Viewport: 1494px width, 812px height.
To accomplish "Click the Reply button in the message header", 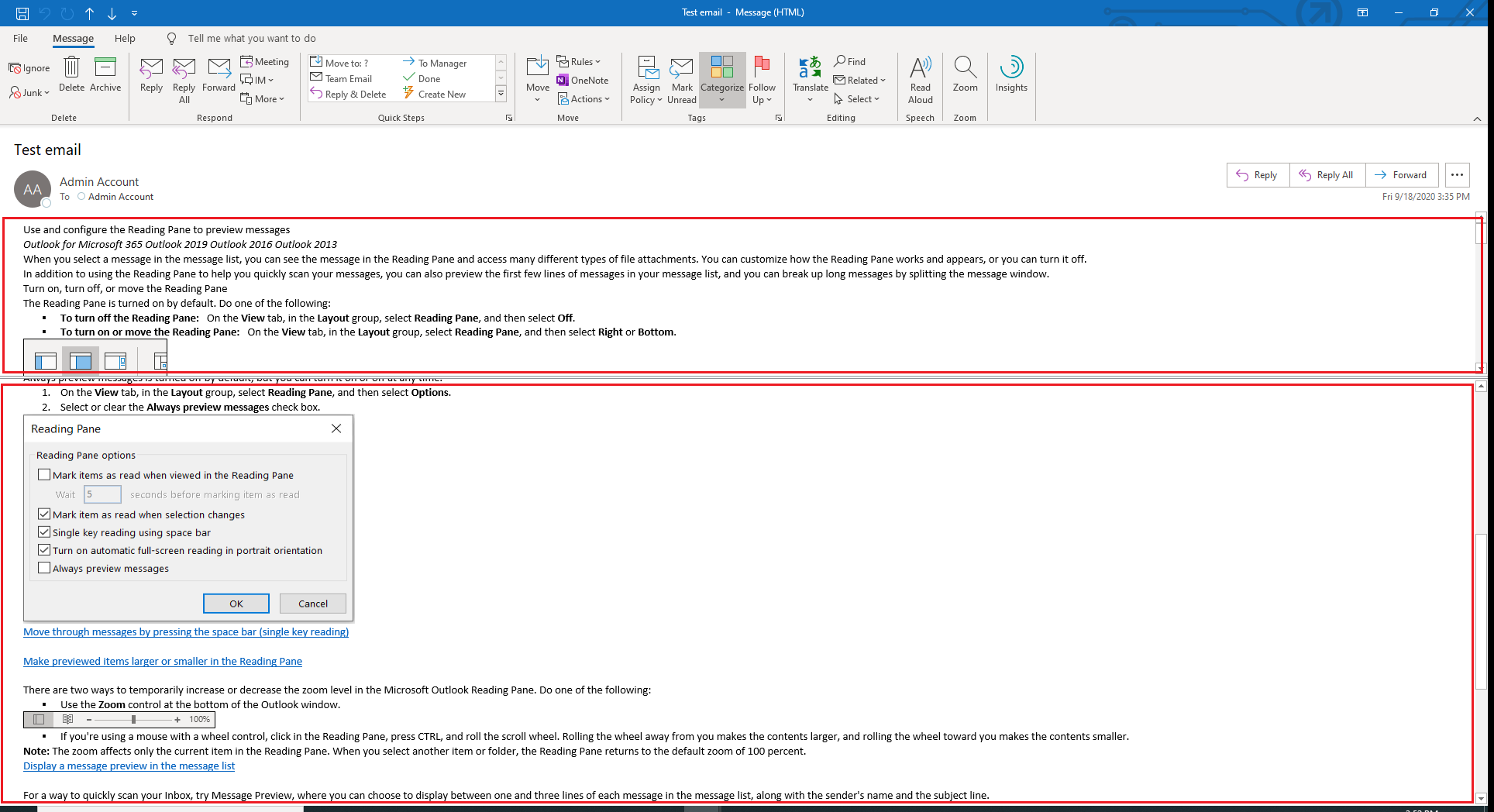I will [x=1258, y=175].
